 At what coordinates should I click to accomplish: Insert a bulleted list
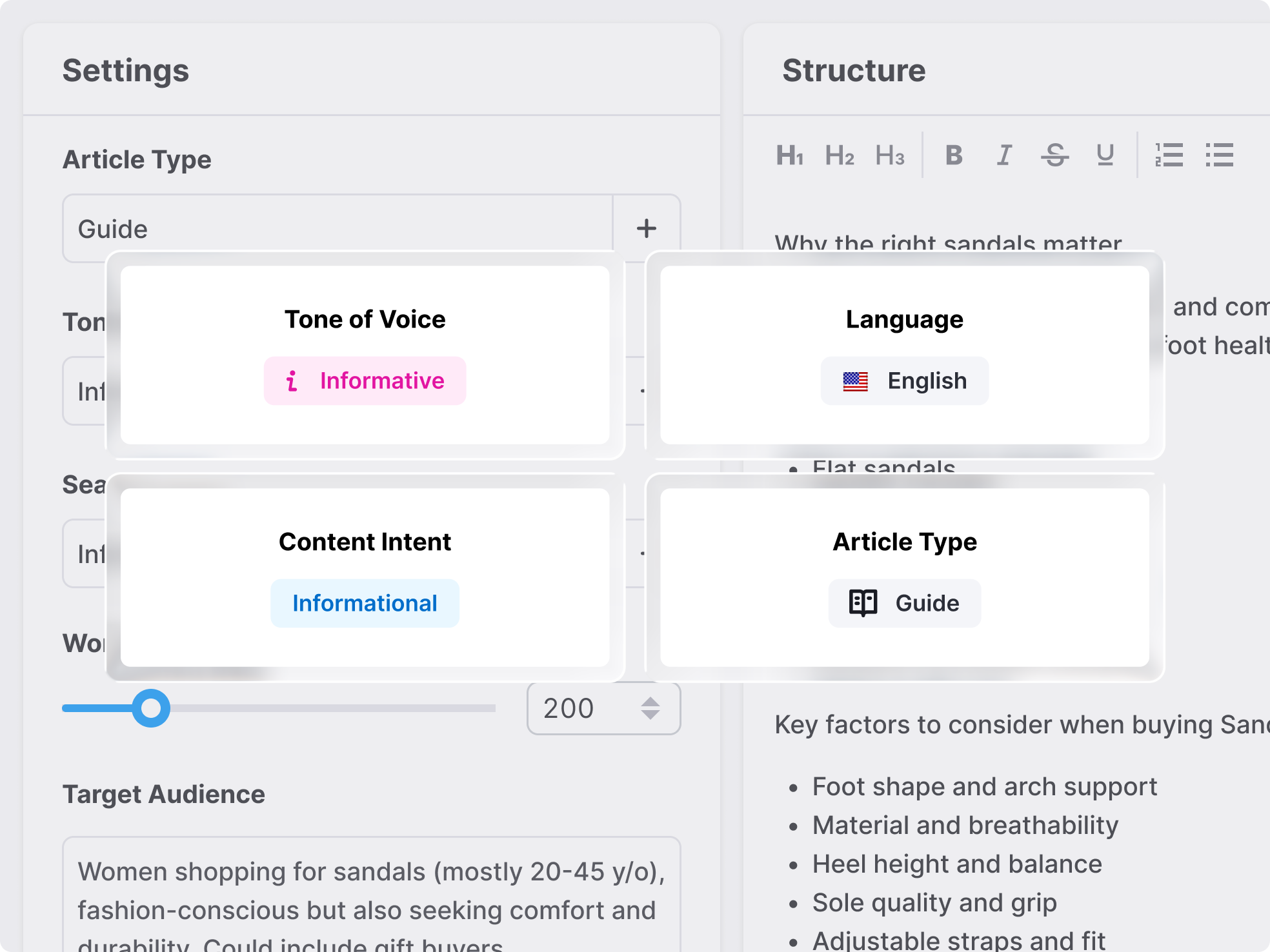pyautogui.click(x=1219, y=155)
